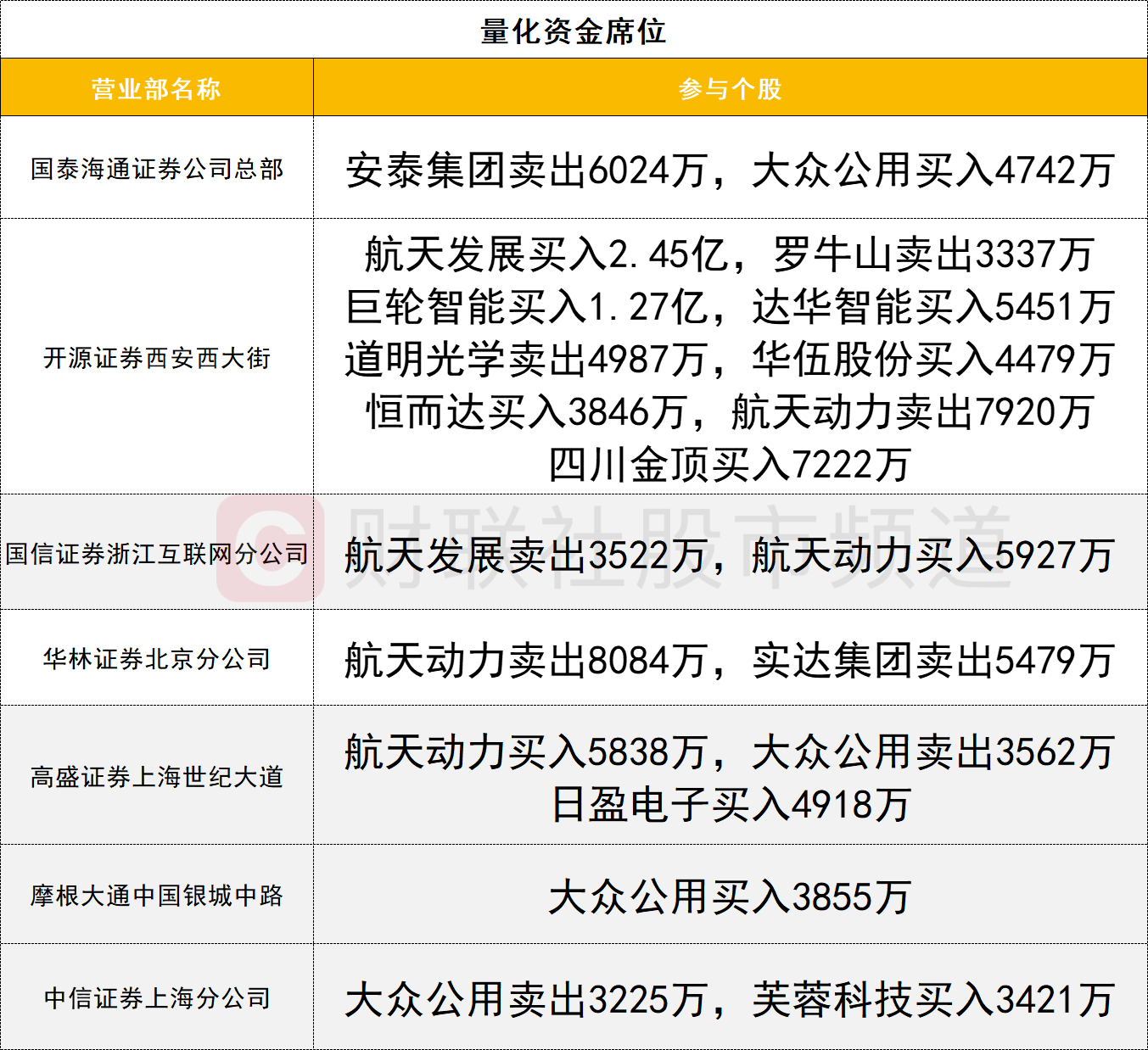
Task: Click the entry "大众公用卖出3225万"
Action: coord(526,999)
